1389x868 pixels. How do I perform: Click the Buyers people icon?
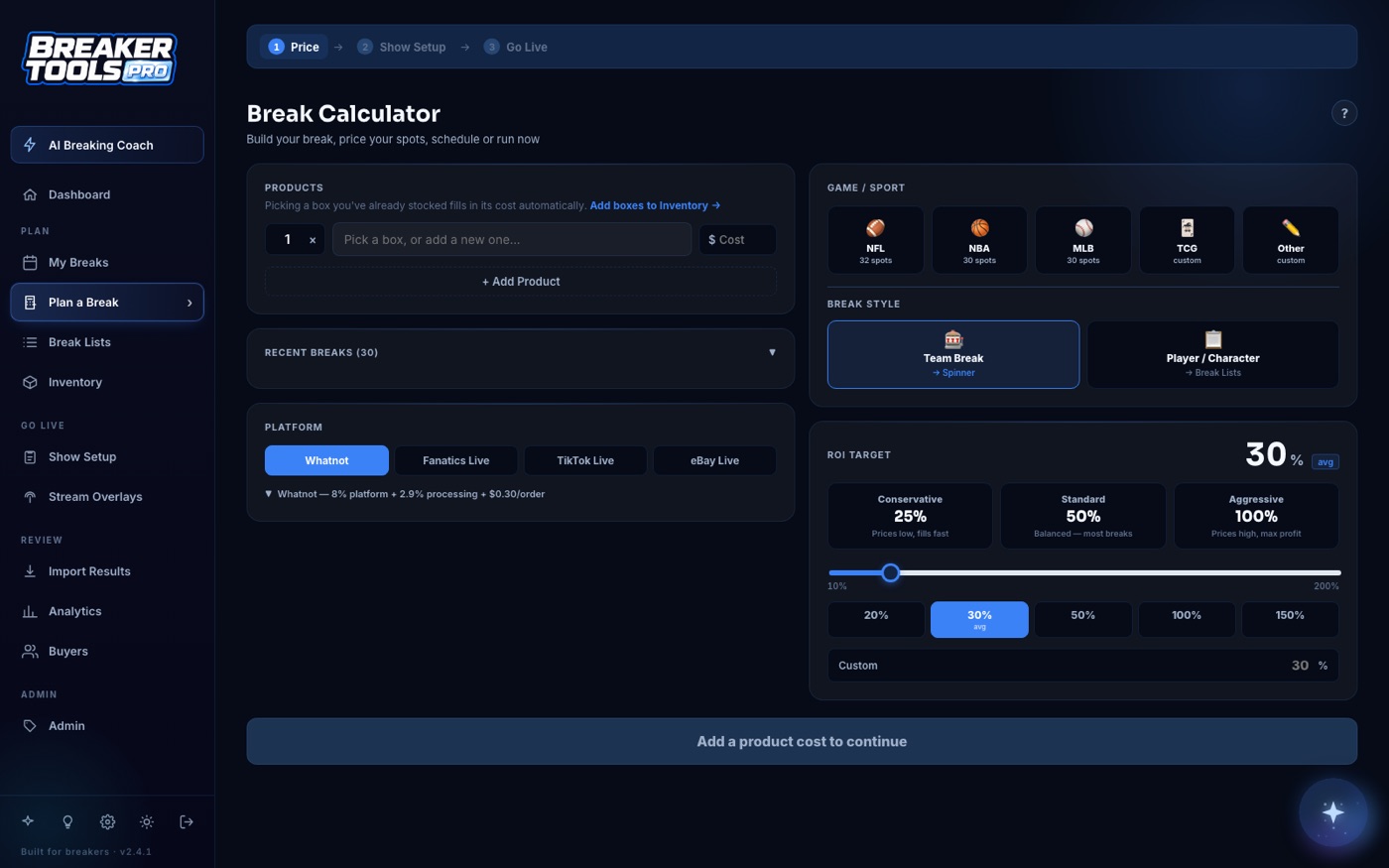pos(30,652)
